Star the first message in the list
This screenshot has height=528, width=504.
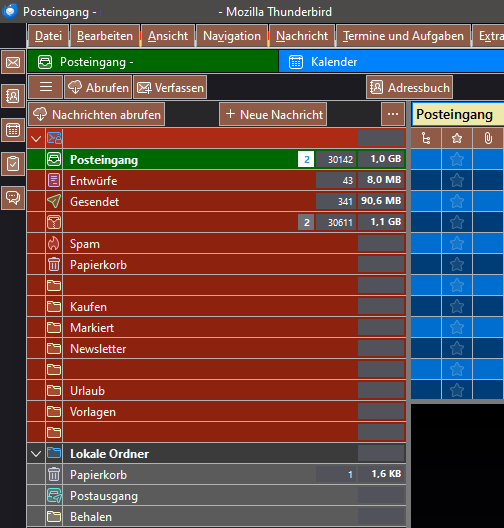tap(457, 159)
